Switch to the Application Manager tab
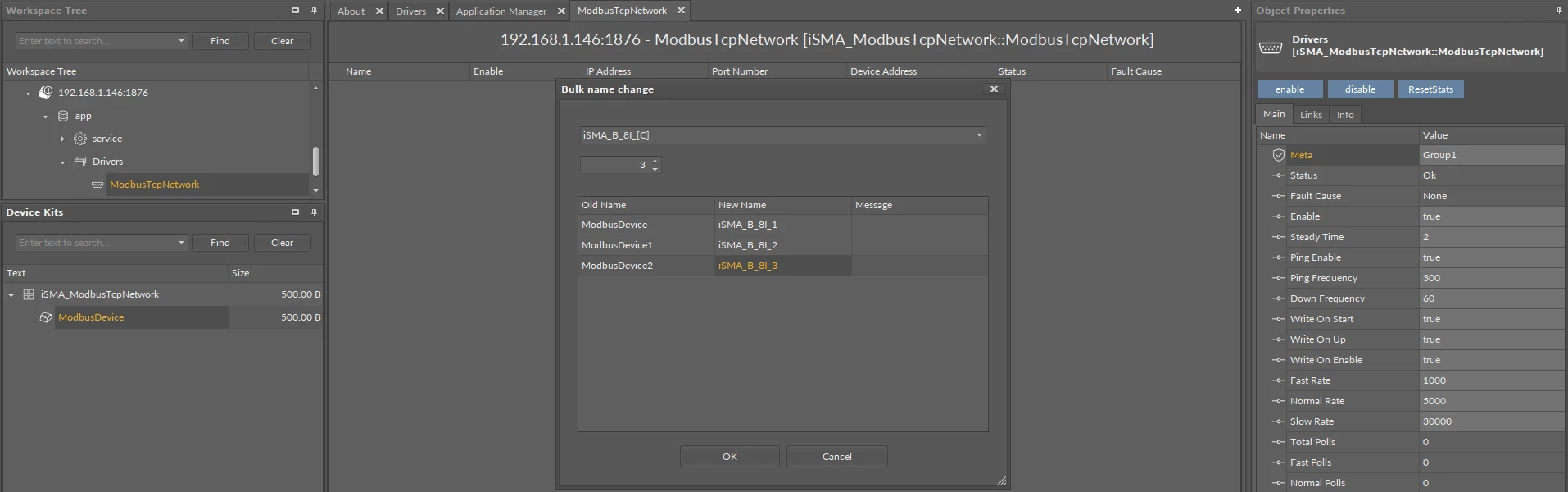Screen dimensions: 1568x492 point(501,11)
